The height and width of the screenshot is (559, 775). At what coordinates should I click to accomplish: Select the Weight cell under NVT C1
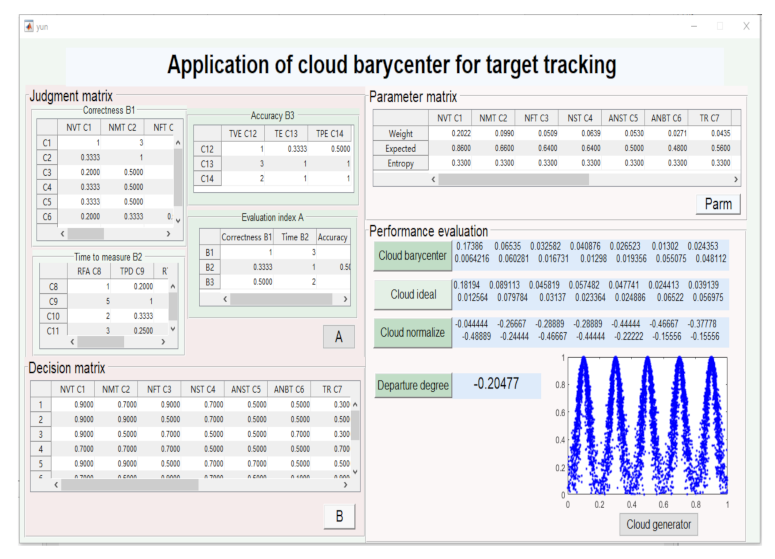449,133
